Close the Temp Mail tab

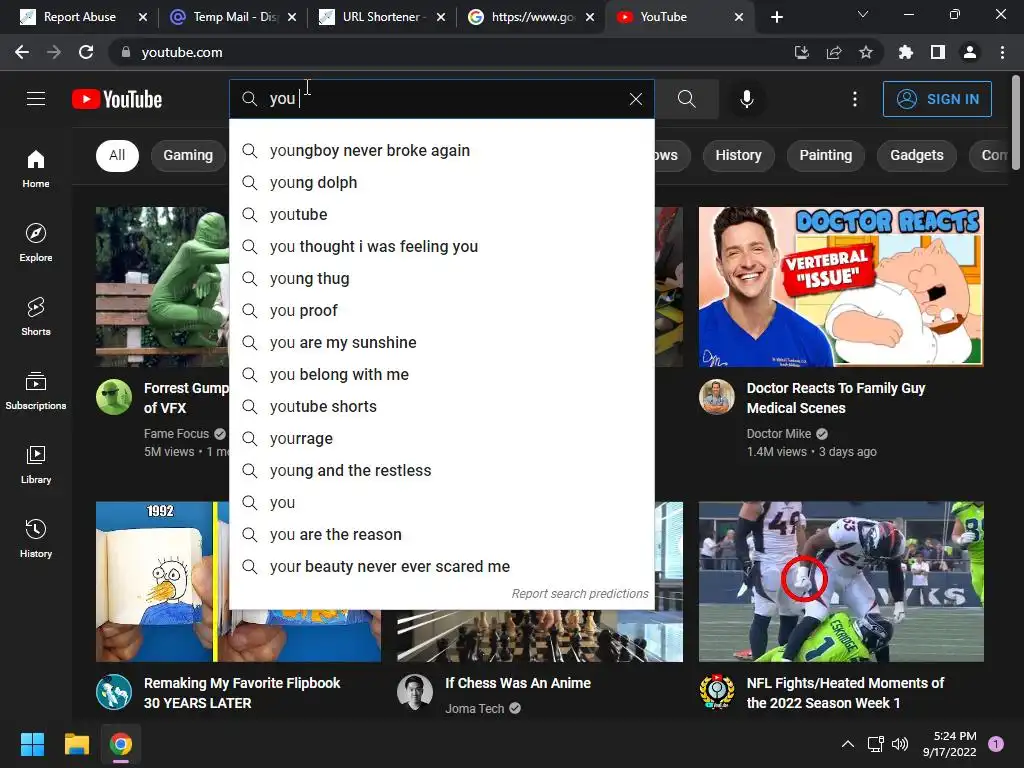tap(292, 17)
